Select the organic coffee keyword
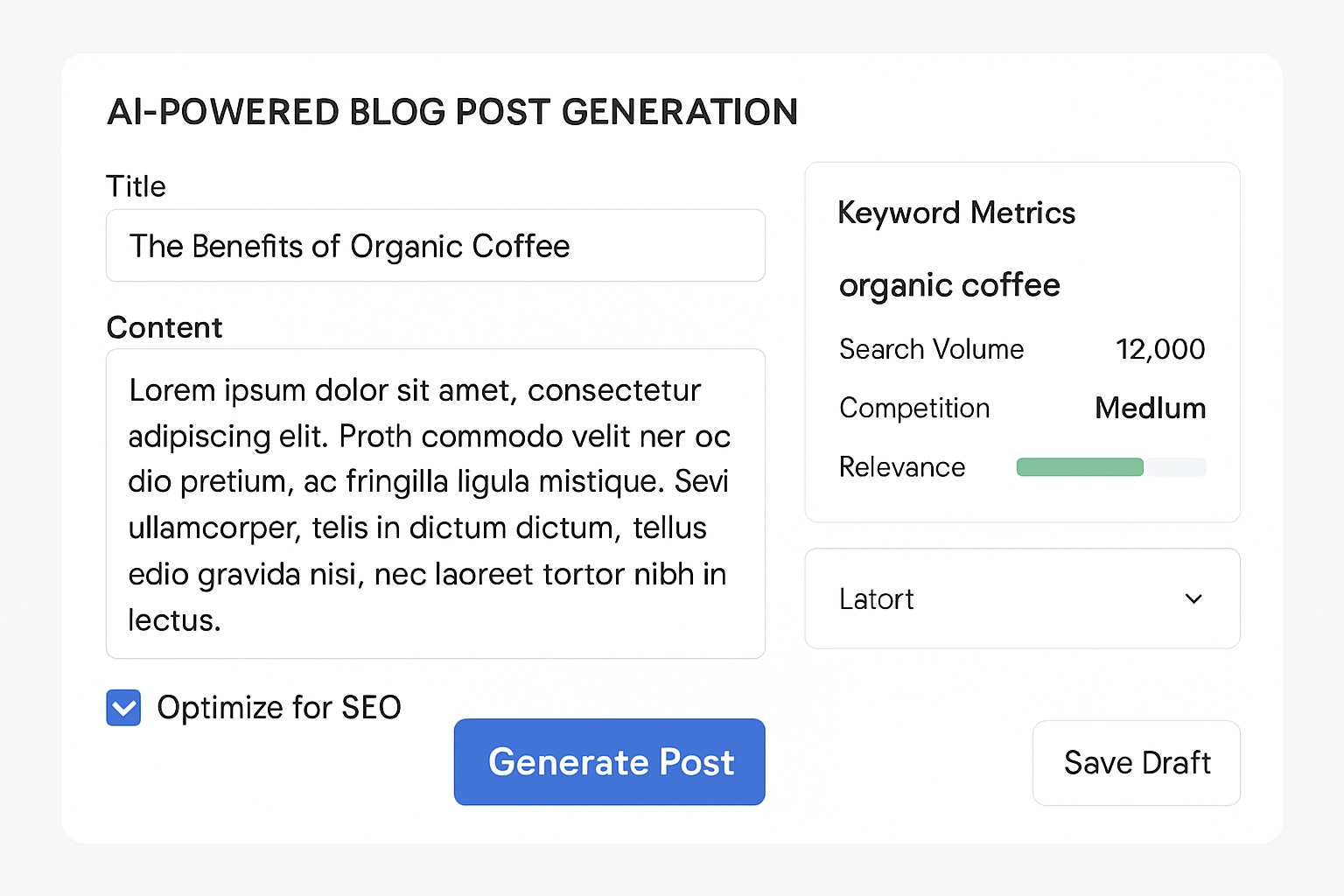 (x=949, y=285)
